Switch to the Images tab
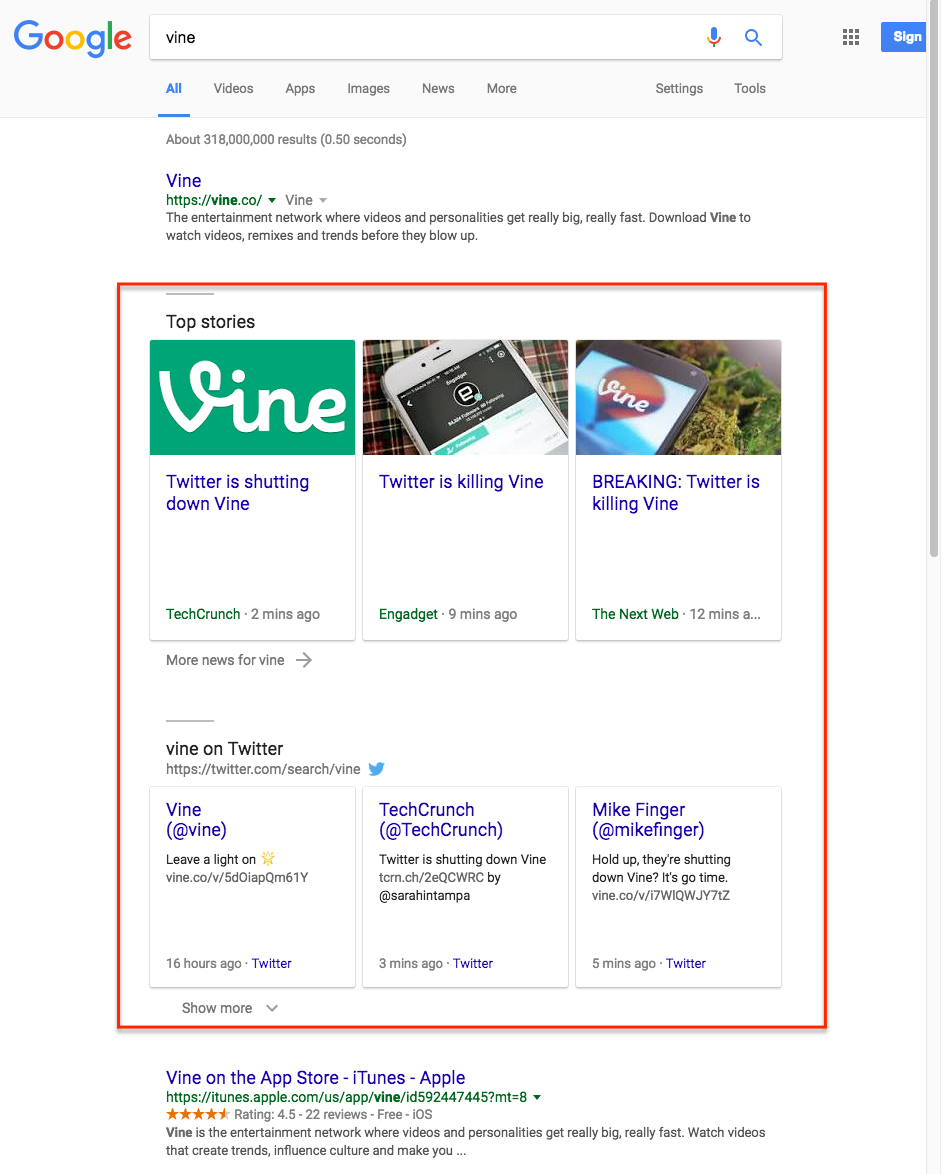Image resolution: width=941 pixels, height=1174 pixels. pyautogui.click(x=368, y=88)
